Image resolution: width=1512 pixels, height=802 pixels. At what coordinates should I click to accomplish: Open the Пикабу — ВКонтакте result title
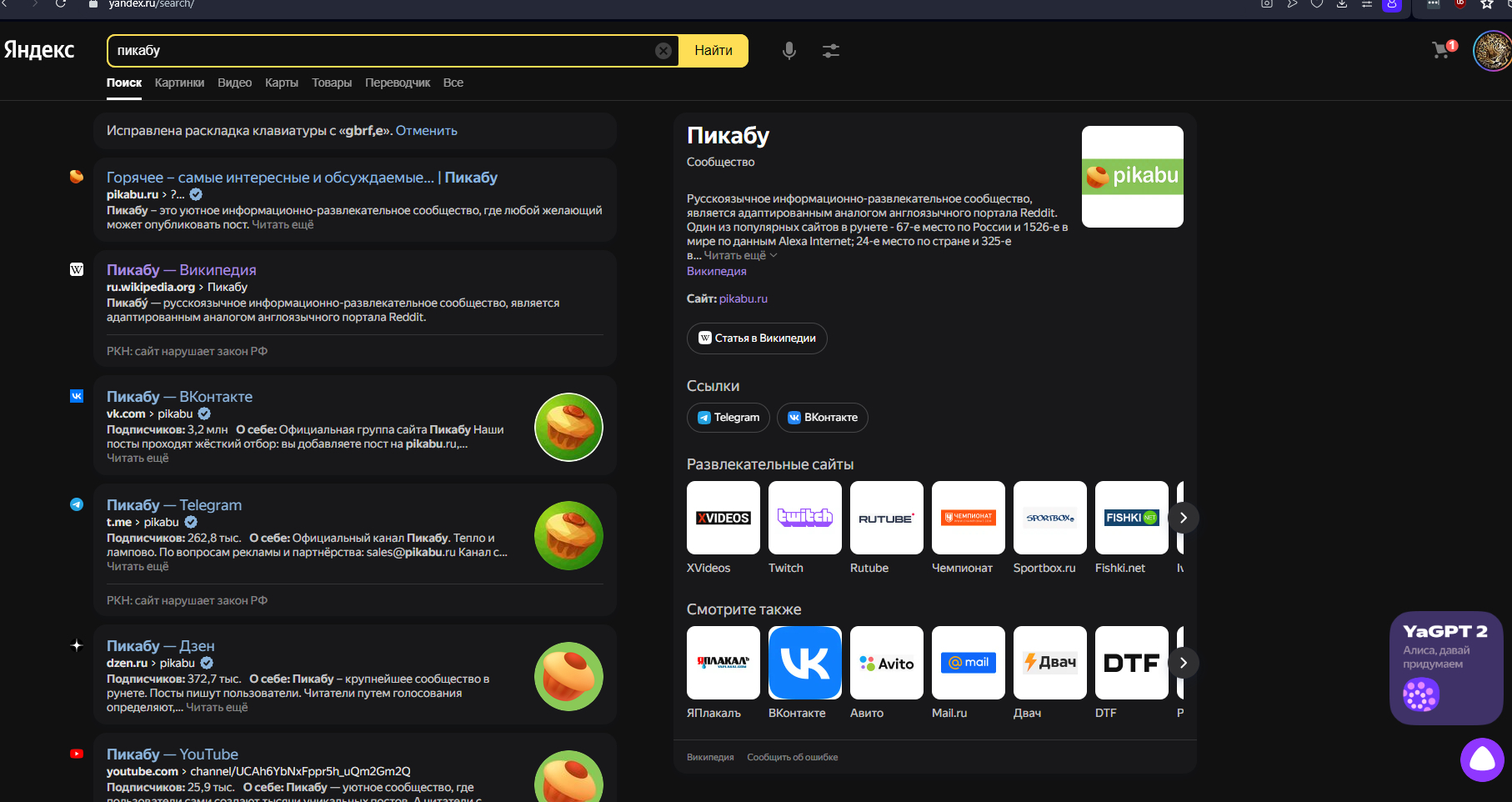tap(179, 397)
